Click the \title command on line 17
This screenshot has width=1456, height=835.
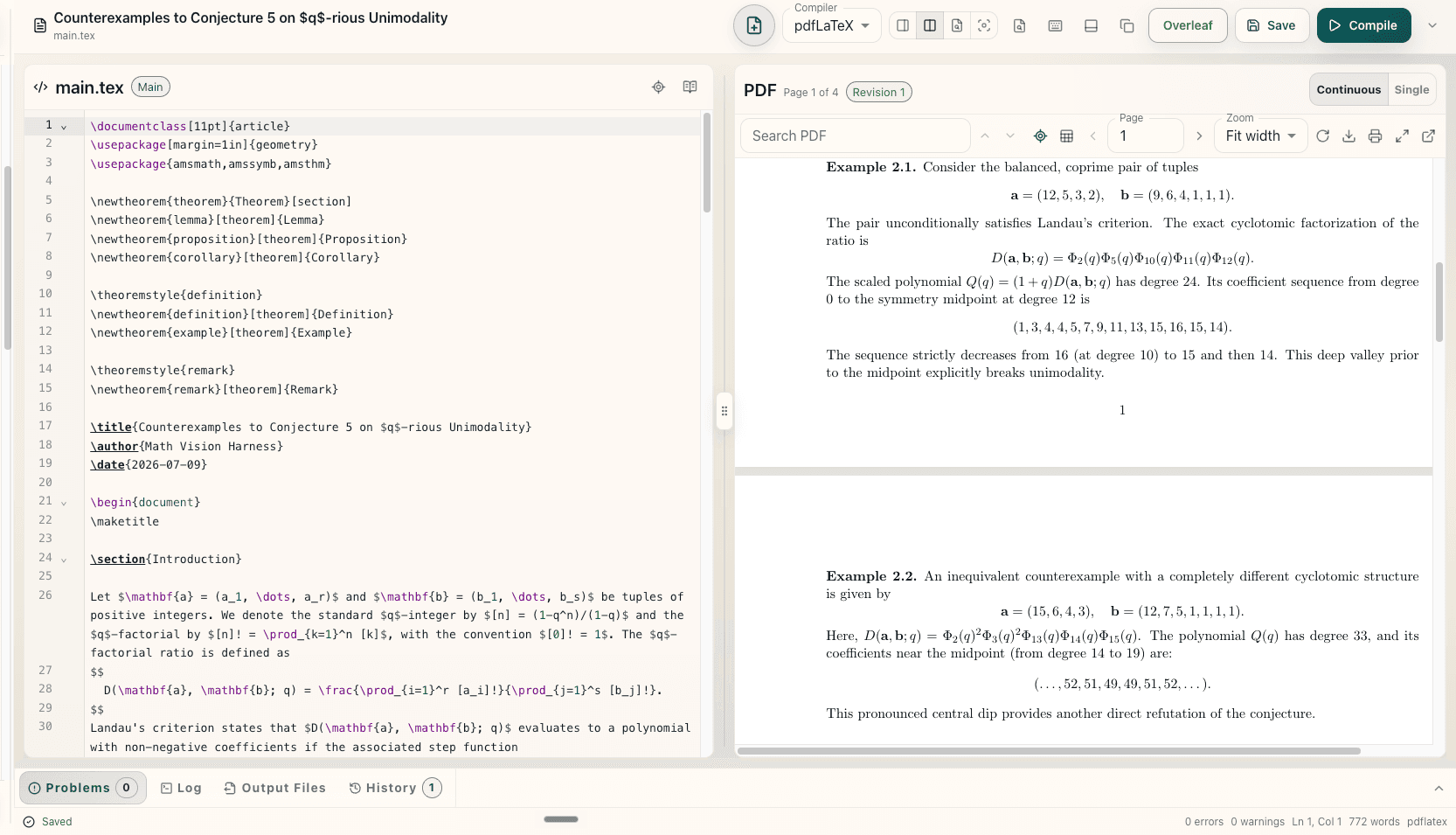[111, 427]
